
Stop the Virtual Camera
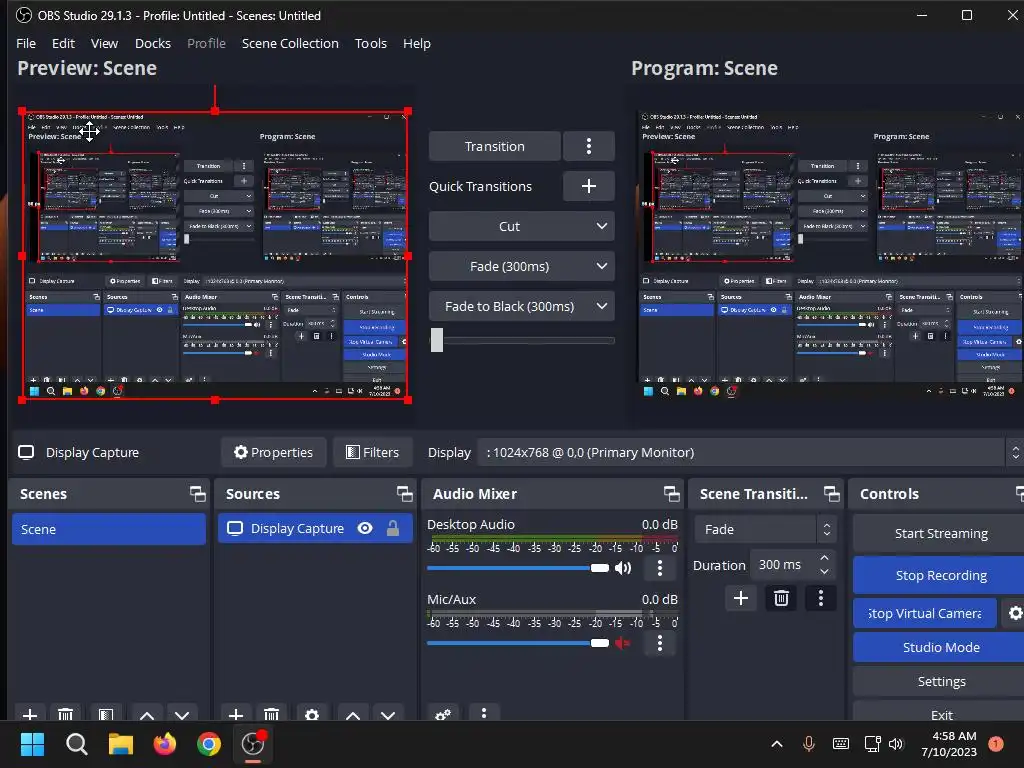[x=925, y=613]
